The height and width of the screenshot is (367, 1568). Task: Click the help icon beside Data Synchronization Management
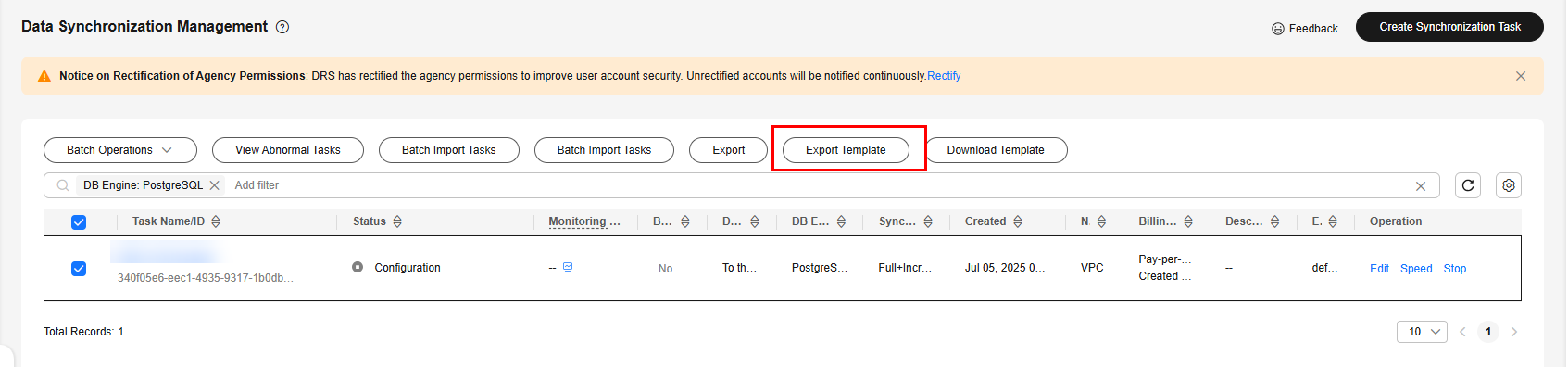coord(282,27)
